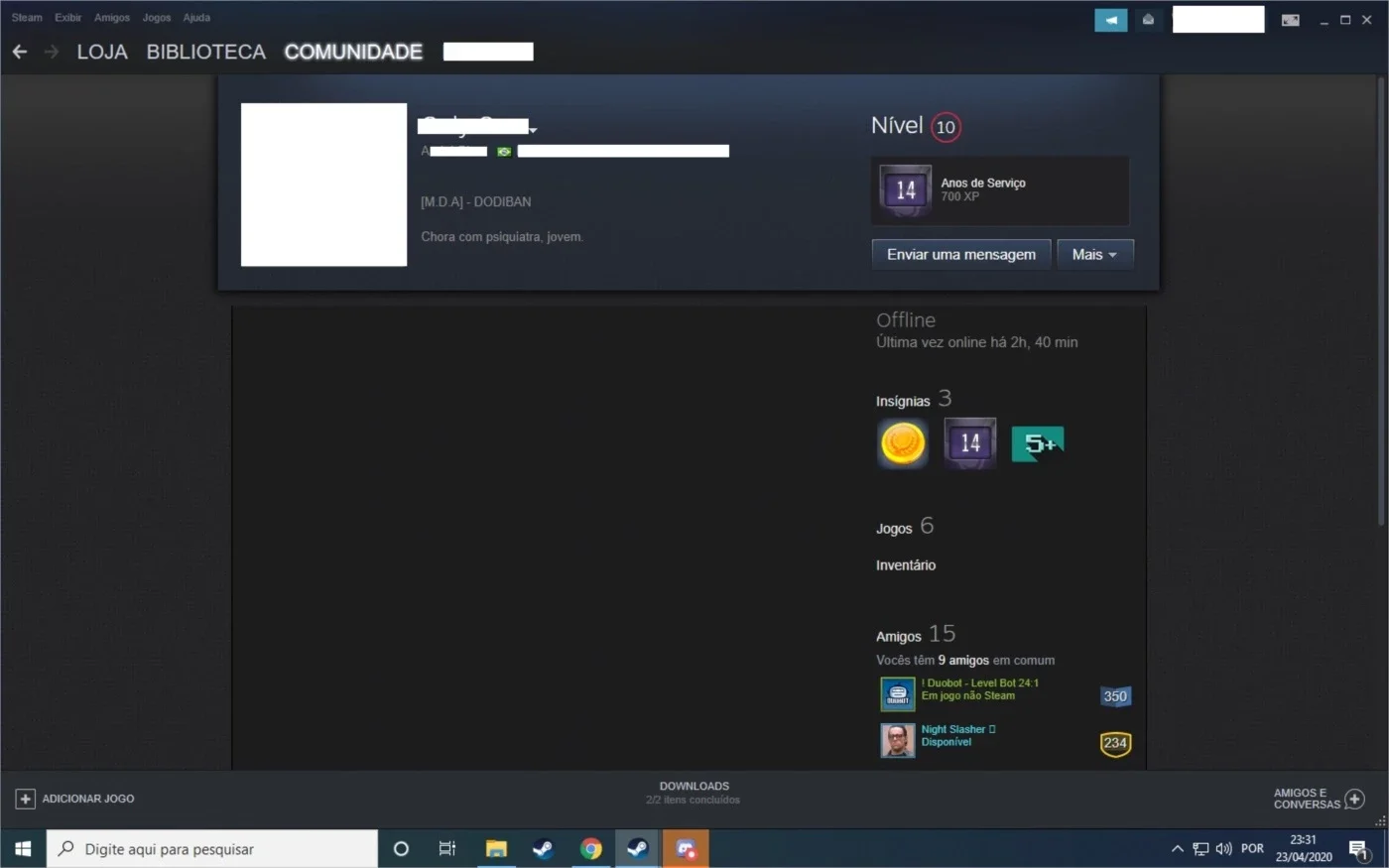
Task: Click the plus icon for Adicionar Jogo
Action: point(25,799)
